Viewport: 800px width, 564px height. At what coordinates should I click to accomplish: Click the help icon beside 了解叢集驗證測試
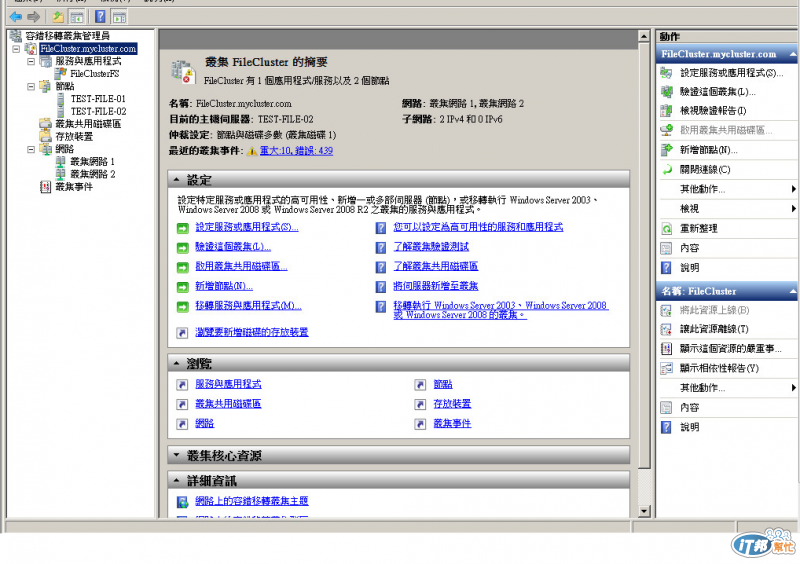pyautogui.click(x=381, y=248)
